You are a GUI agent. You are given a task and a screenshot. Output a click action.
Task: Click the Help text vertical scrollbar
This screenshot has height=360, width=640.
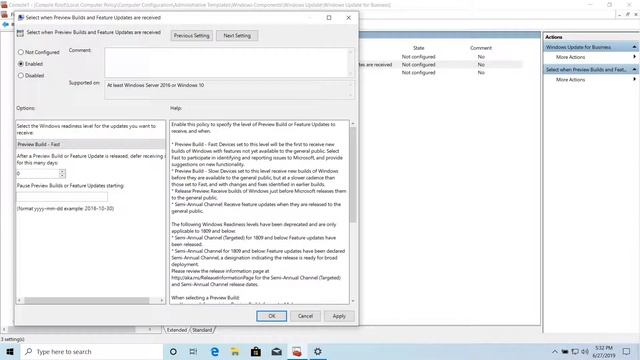(x=353, y=175)
